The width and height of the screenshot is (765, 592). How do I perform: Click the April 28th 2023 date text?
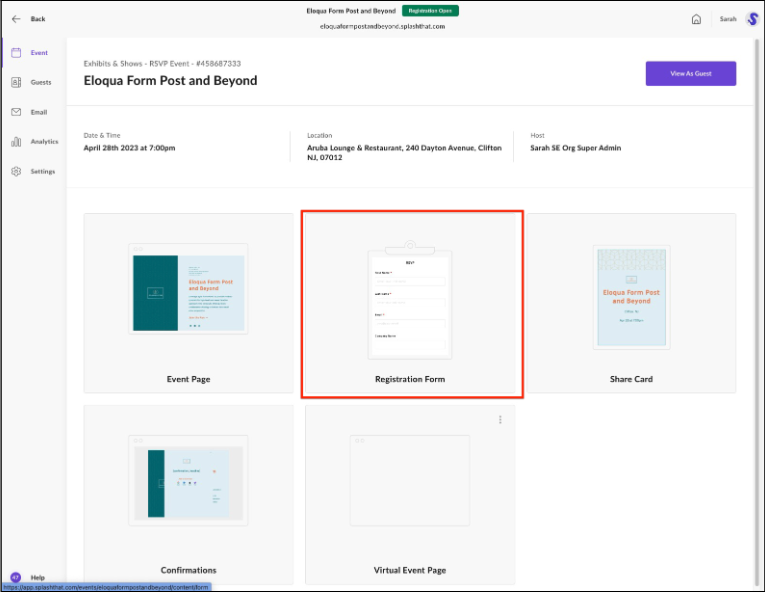[129, 148]
